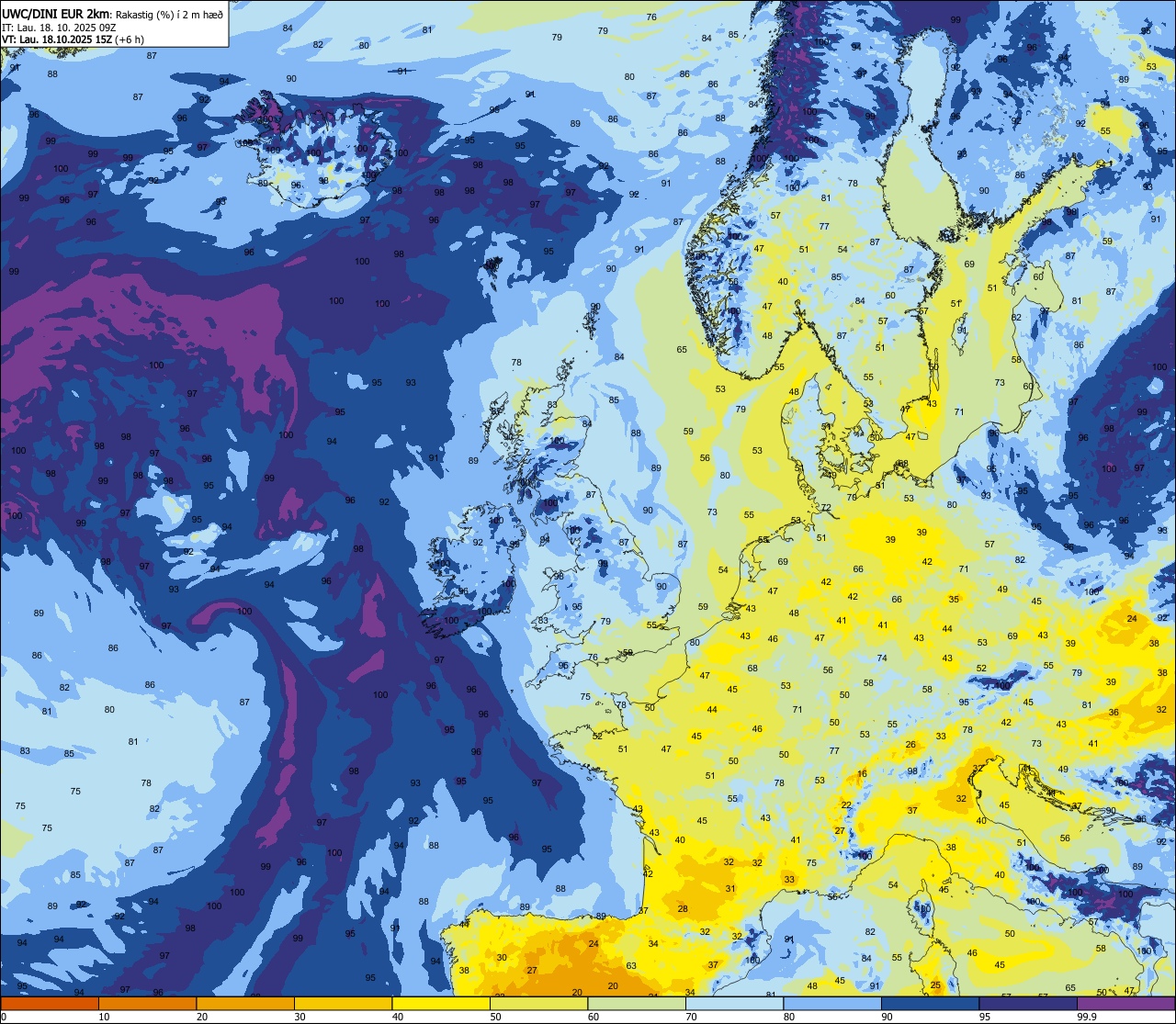Click the legend label "95" under the color bar
The image size is (1176, 1024).
(x=985, y=1017)
